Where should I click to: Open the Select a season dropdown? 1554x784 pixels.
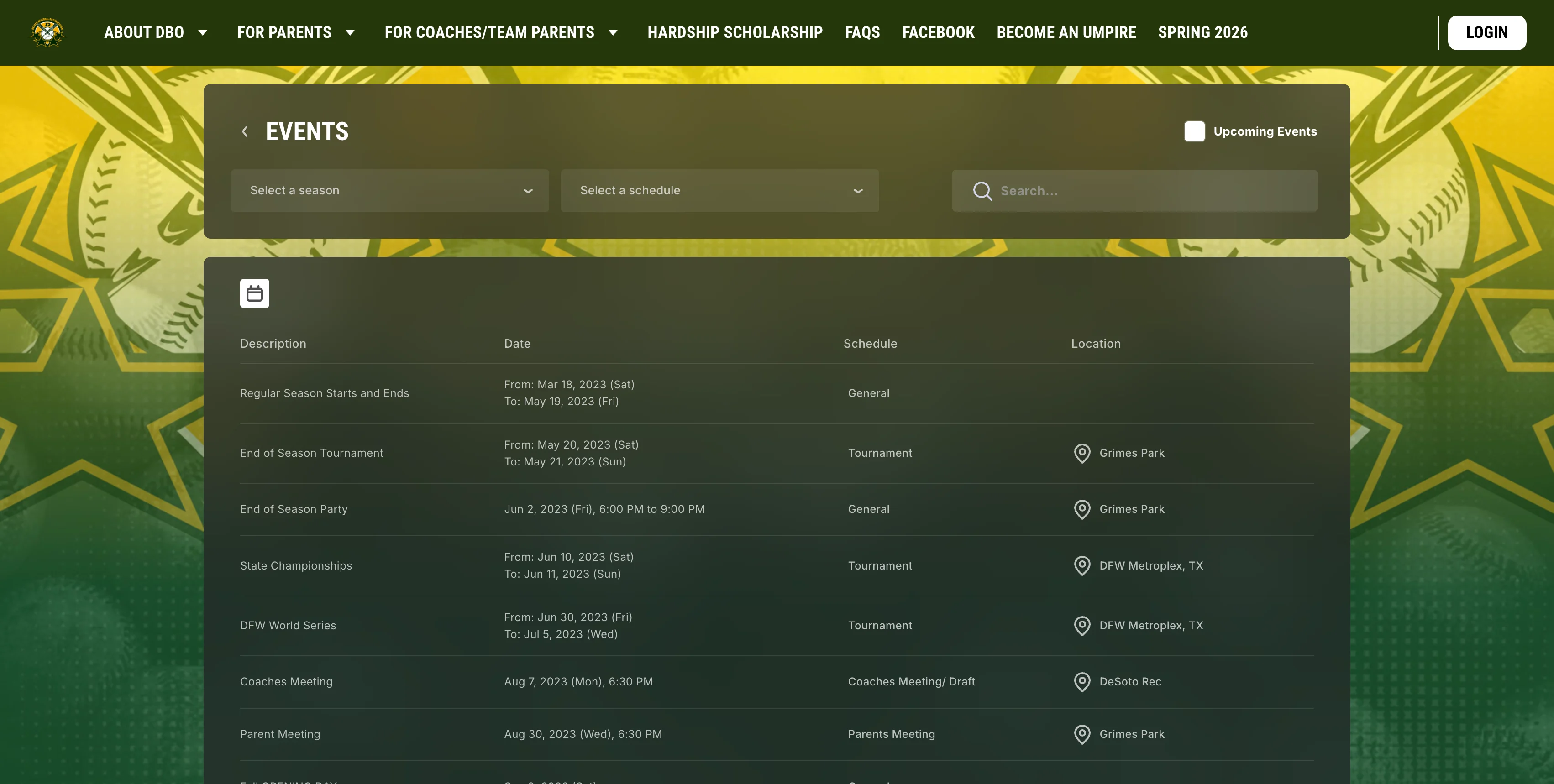(x=390, y=191)
